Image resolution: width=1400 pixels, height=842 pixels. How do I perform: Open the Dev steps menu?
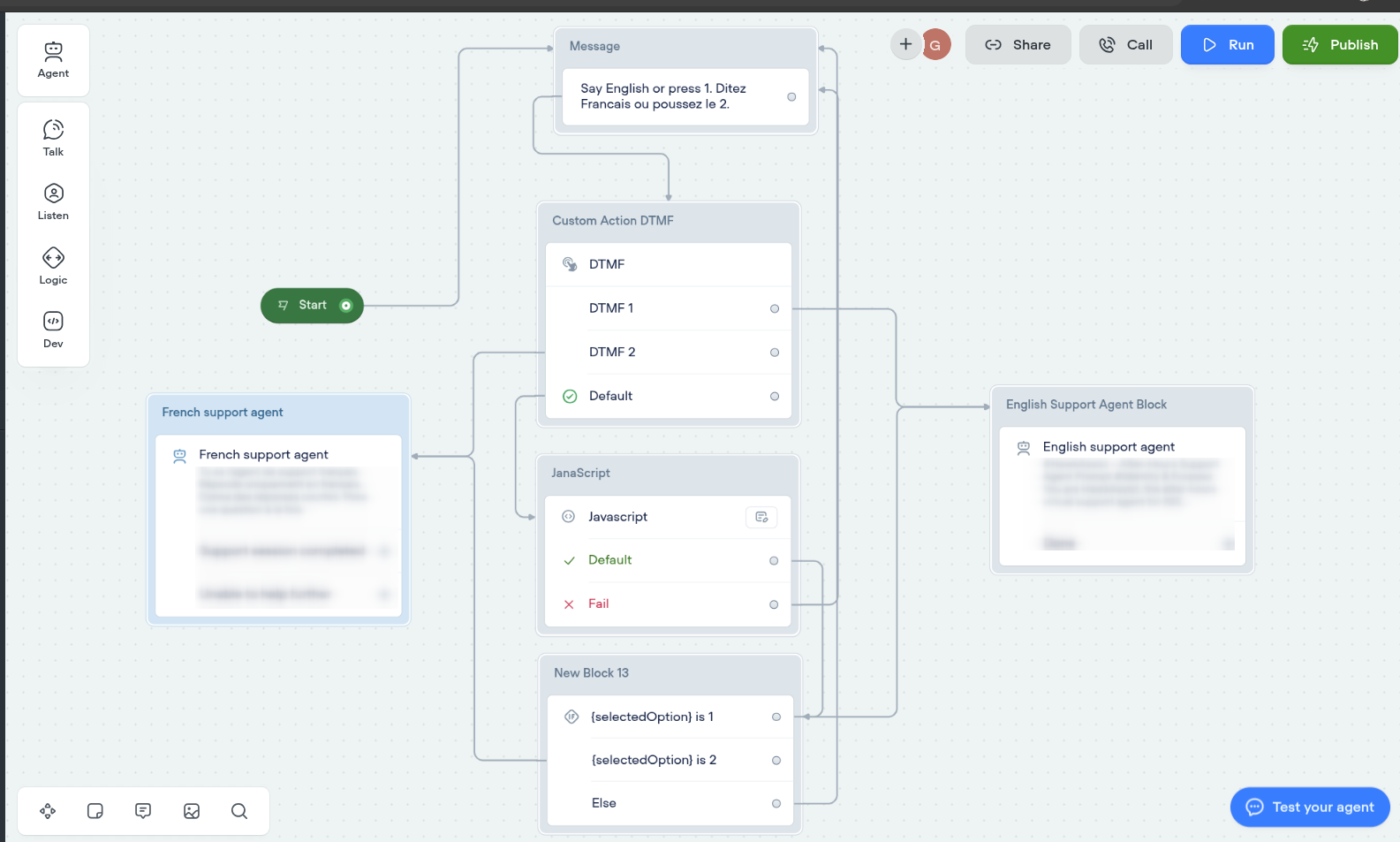click(53, 330)
